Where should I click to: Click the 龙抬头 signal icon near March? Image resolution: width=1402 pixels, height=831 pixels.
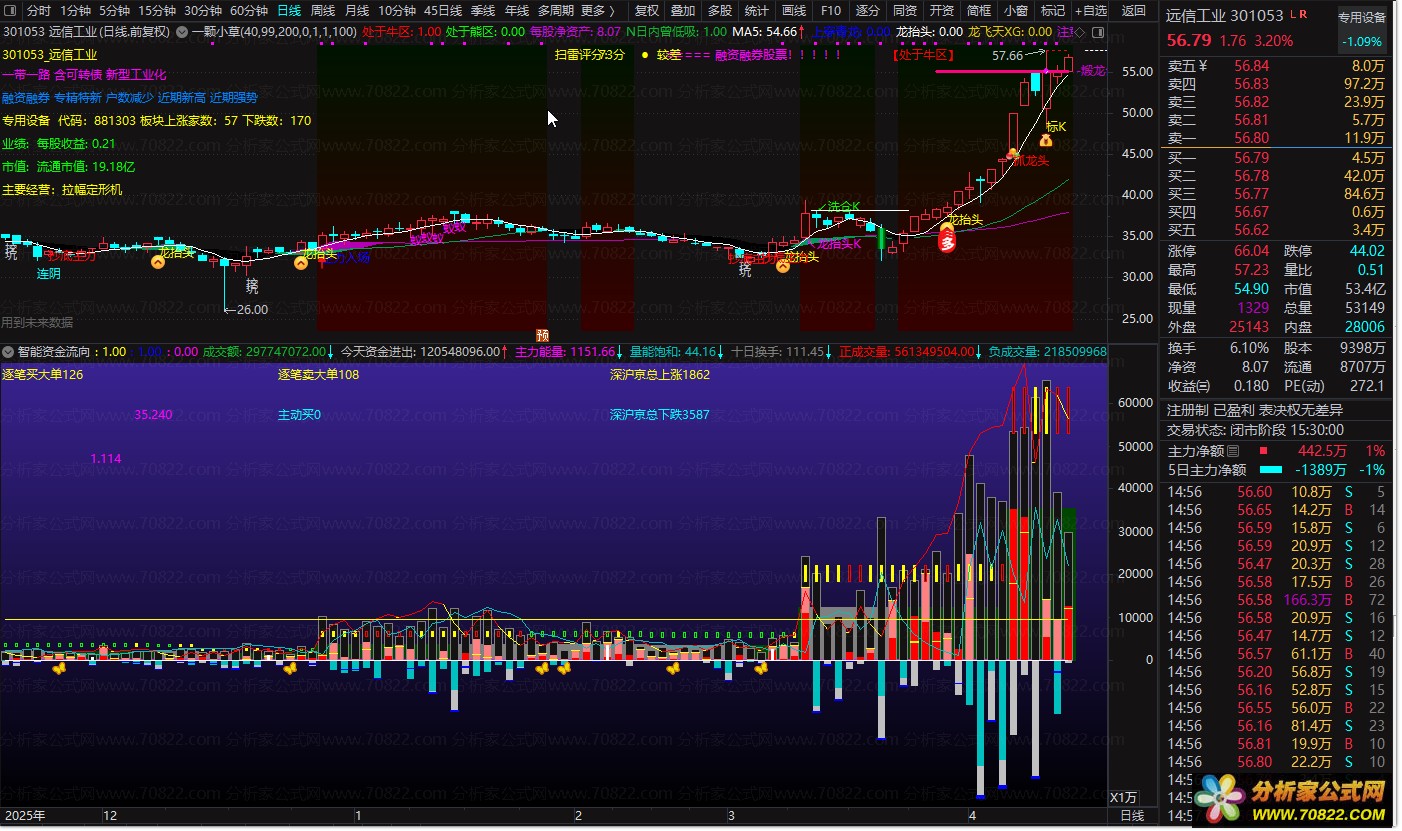tap(783, 266)
